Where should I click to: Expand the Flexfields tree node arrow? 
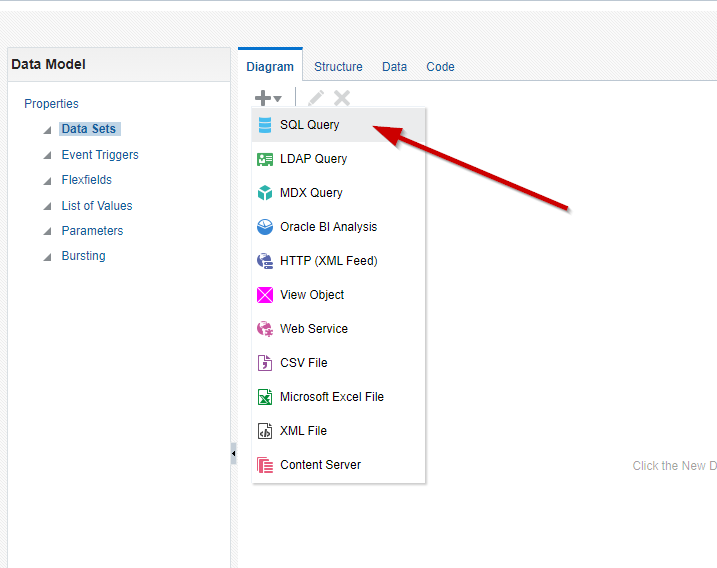pos(47,181)
